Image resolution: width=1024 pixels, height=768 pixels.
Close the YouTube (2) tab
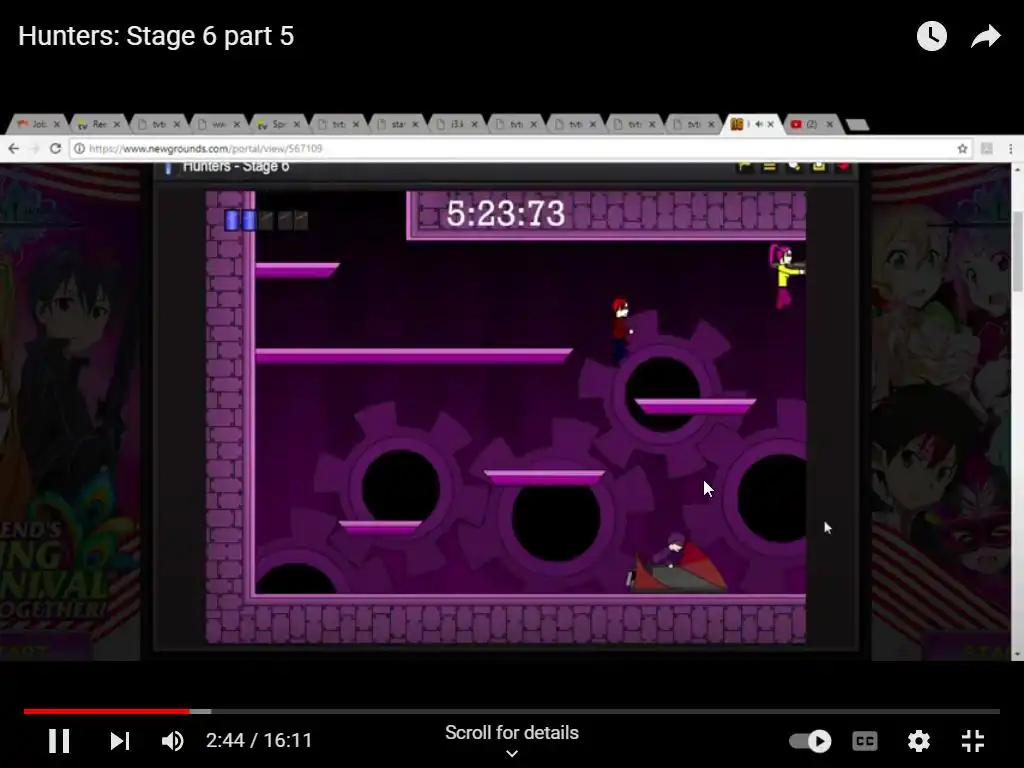click(x=829, y=124)
